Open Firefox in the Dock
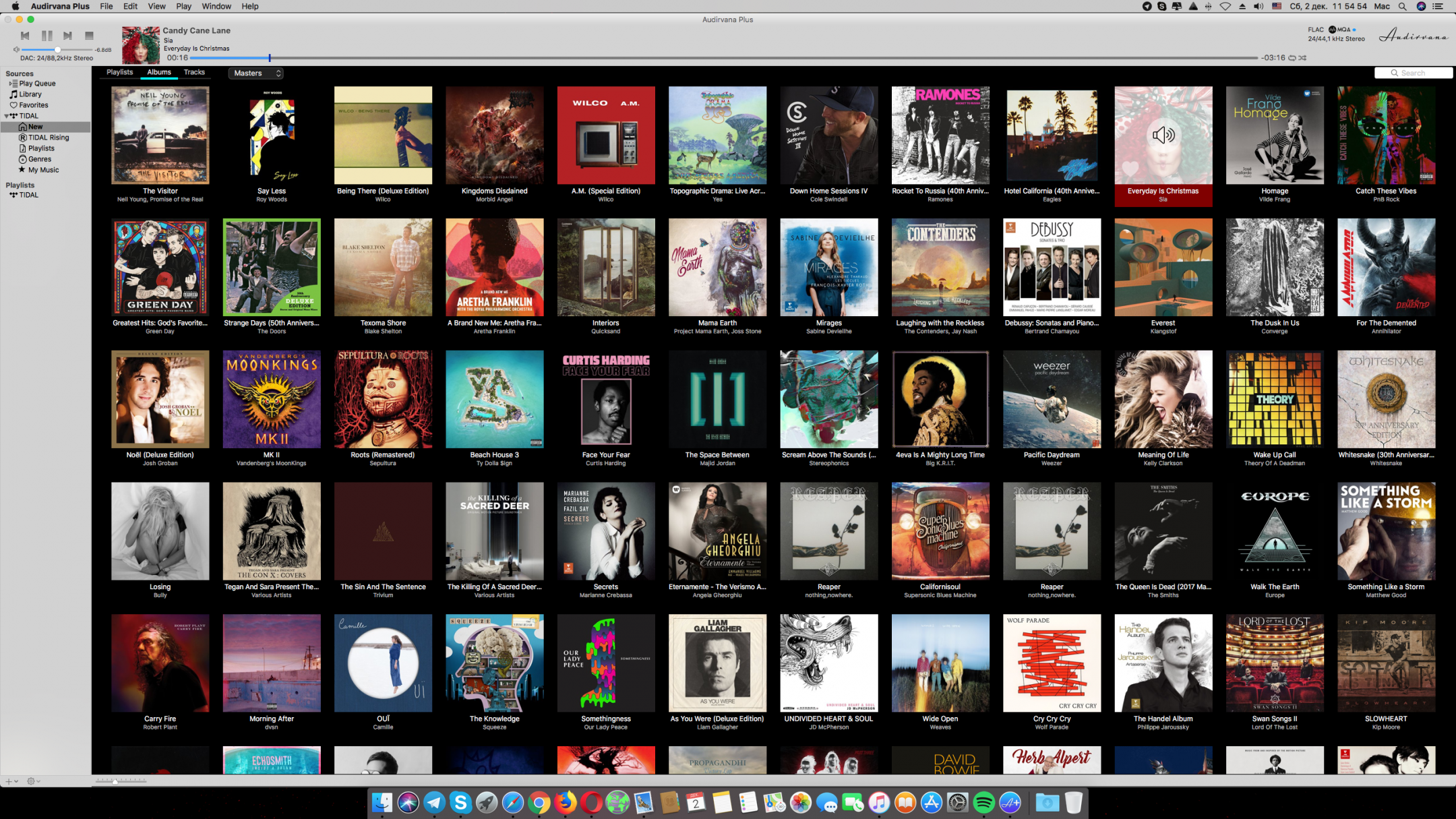 [565, 802]
